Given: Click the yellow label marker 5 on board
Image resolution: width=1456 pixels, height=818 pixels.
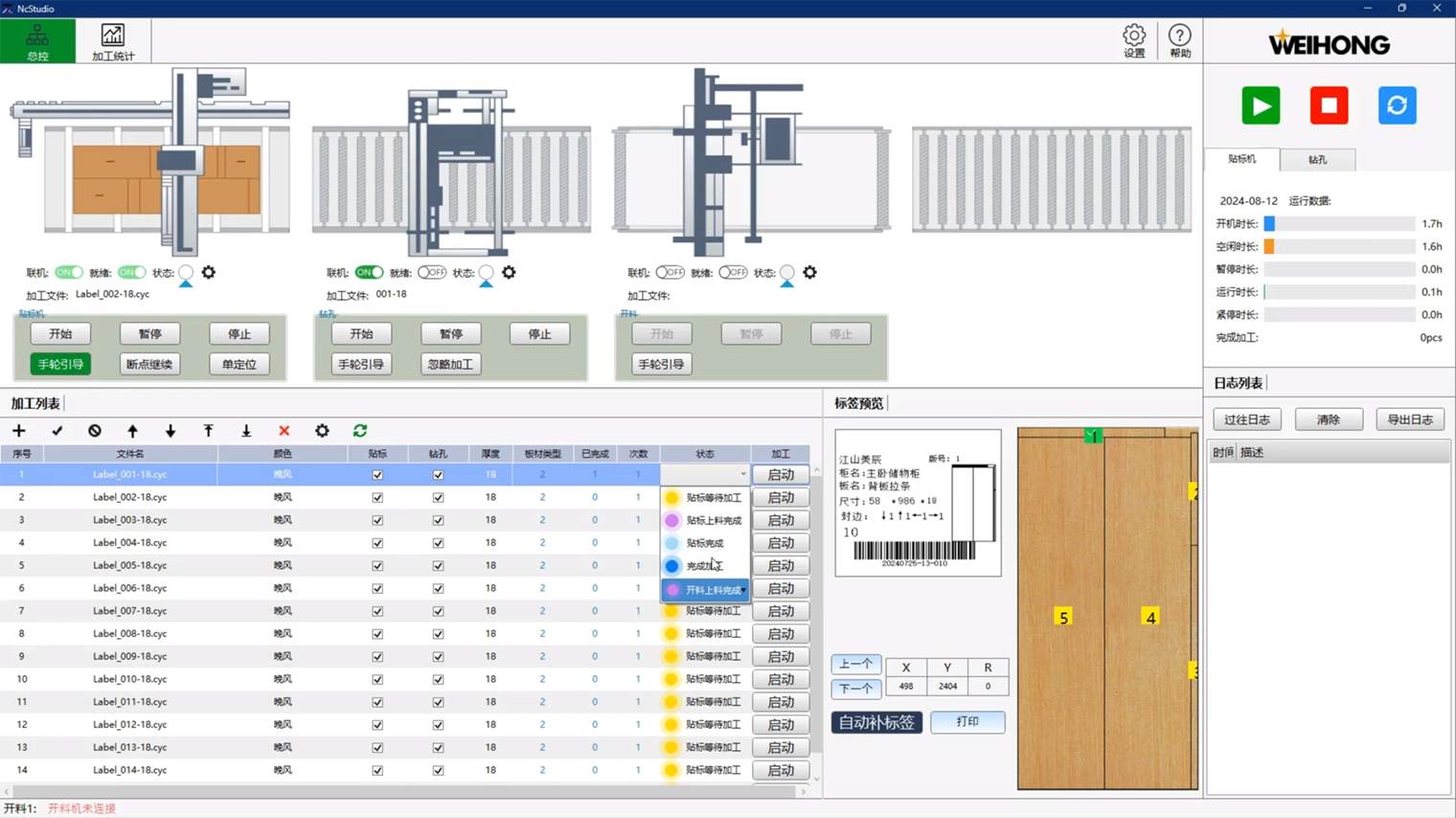Looking at the screenshot, I should (x=1062, y=618).
